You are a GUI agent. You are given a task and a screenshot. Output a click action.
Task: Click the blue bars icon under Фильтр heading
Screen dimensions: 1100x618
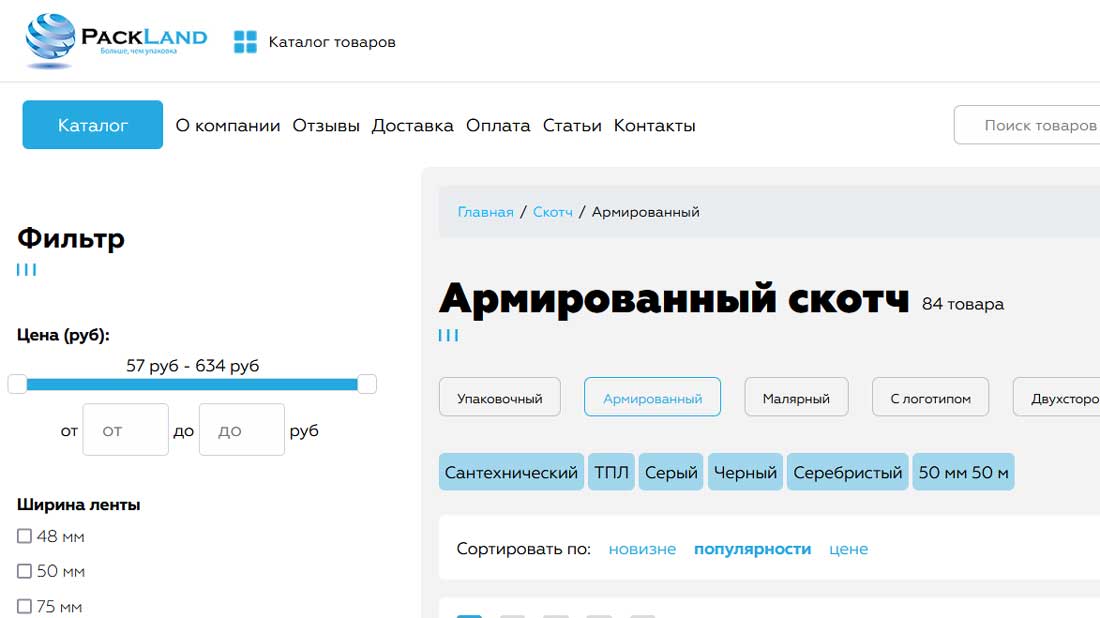click(x=26, y=268)
